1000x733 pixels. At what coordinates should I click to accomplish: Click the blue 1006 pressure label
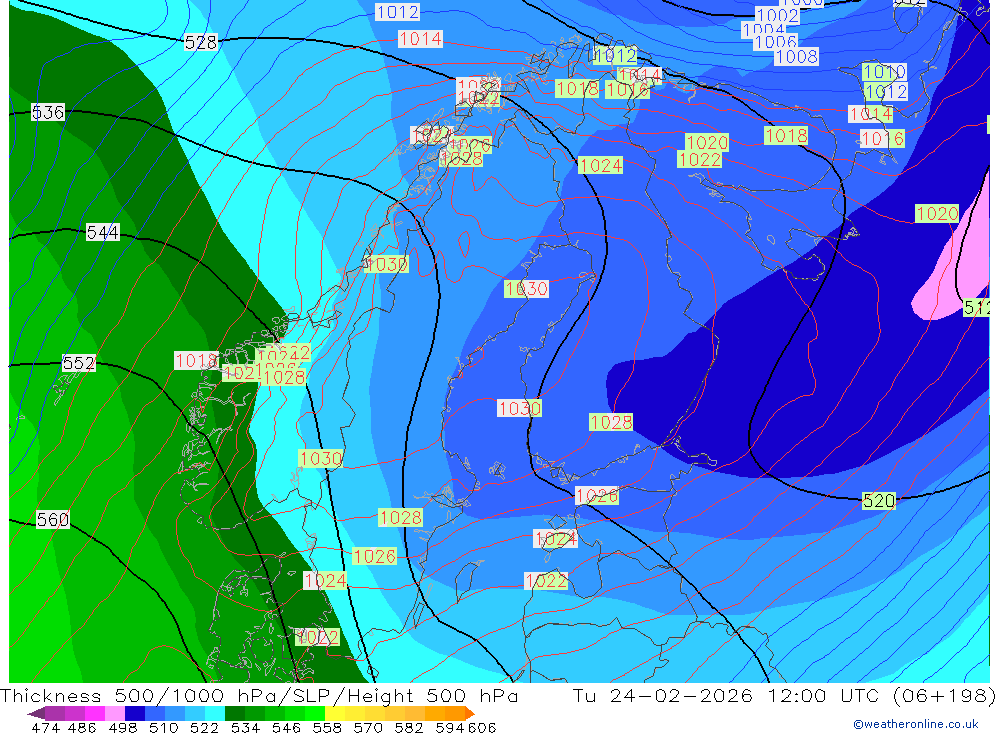pyautogui.click(x=775, y=42)
